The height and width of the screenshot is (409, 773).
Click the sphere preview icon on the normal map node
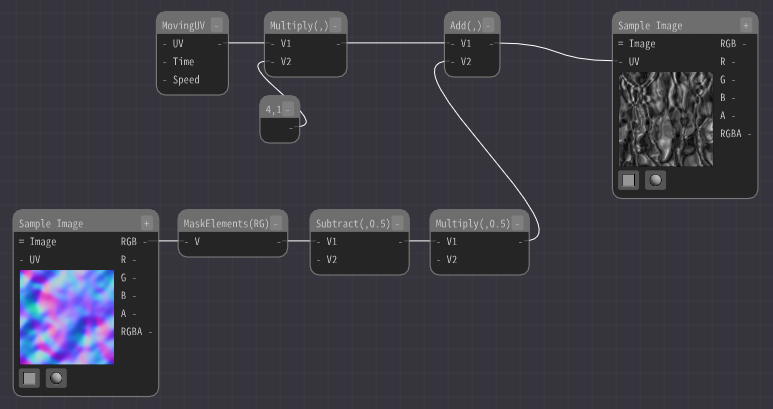pyautogui.click(x=57, y=378)
